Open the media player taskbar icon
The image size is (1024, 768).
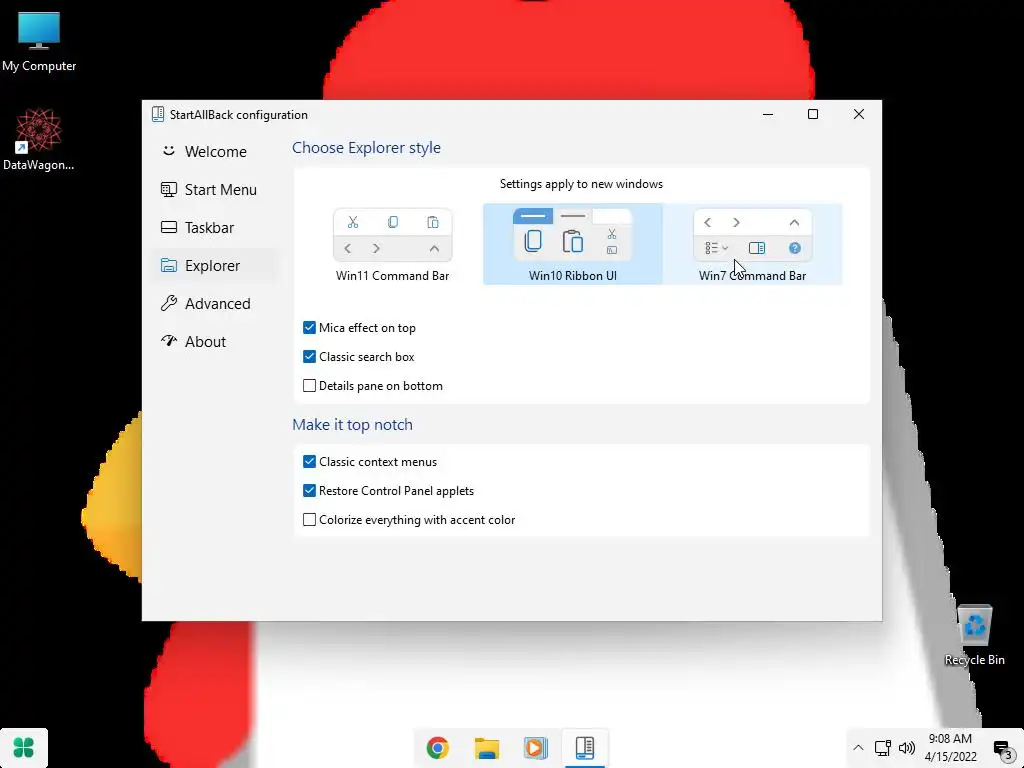(536, 748)
